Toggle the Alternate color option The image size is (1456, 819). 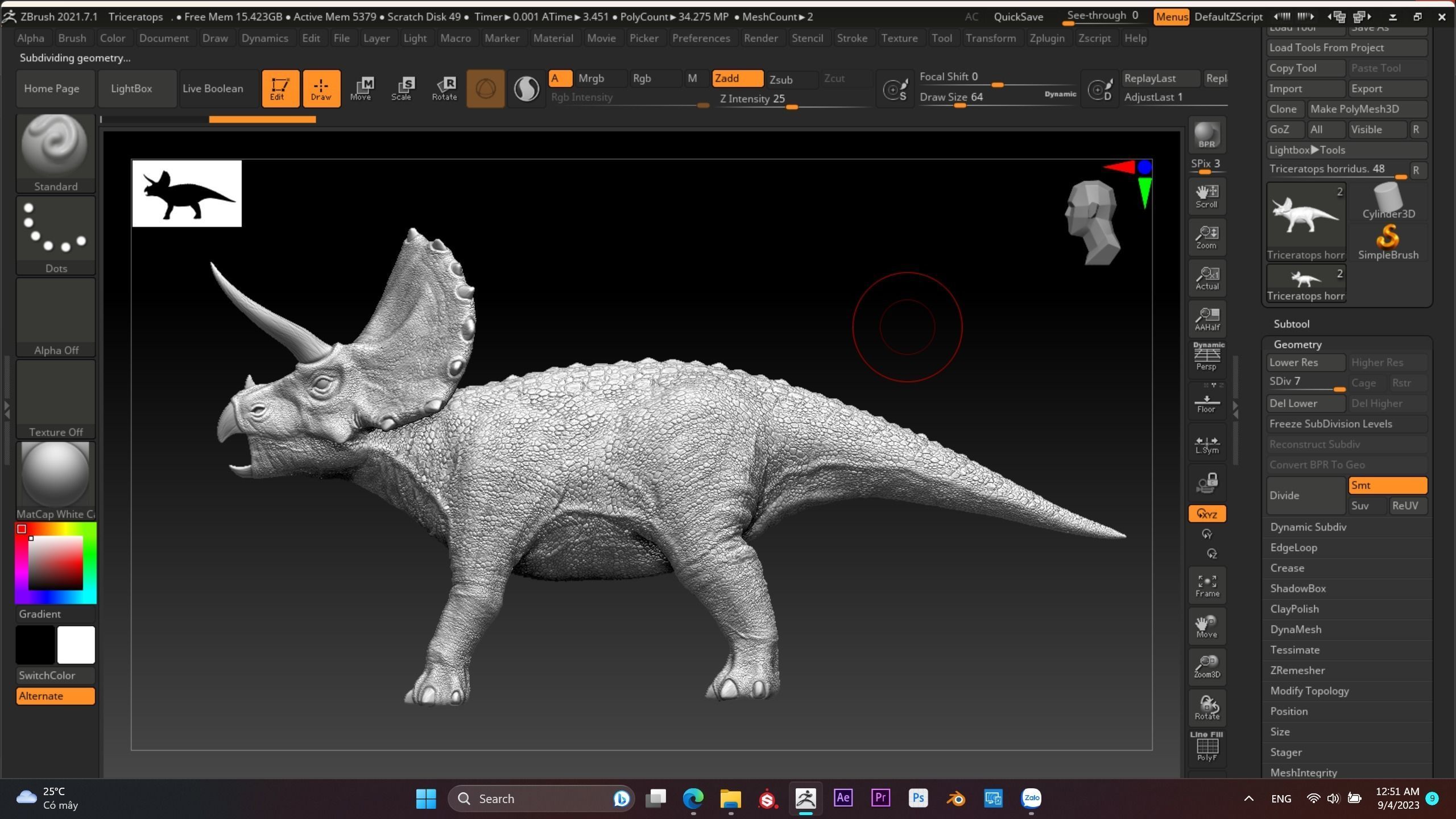(x=55, y=696)
